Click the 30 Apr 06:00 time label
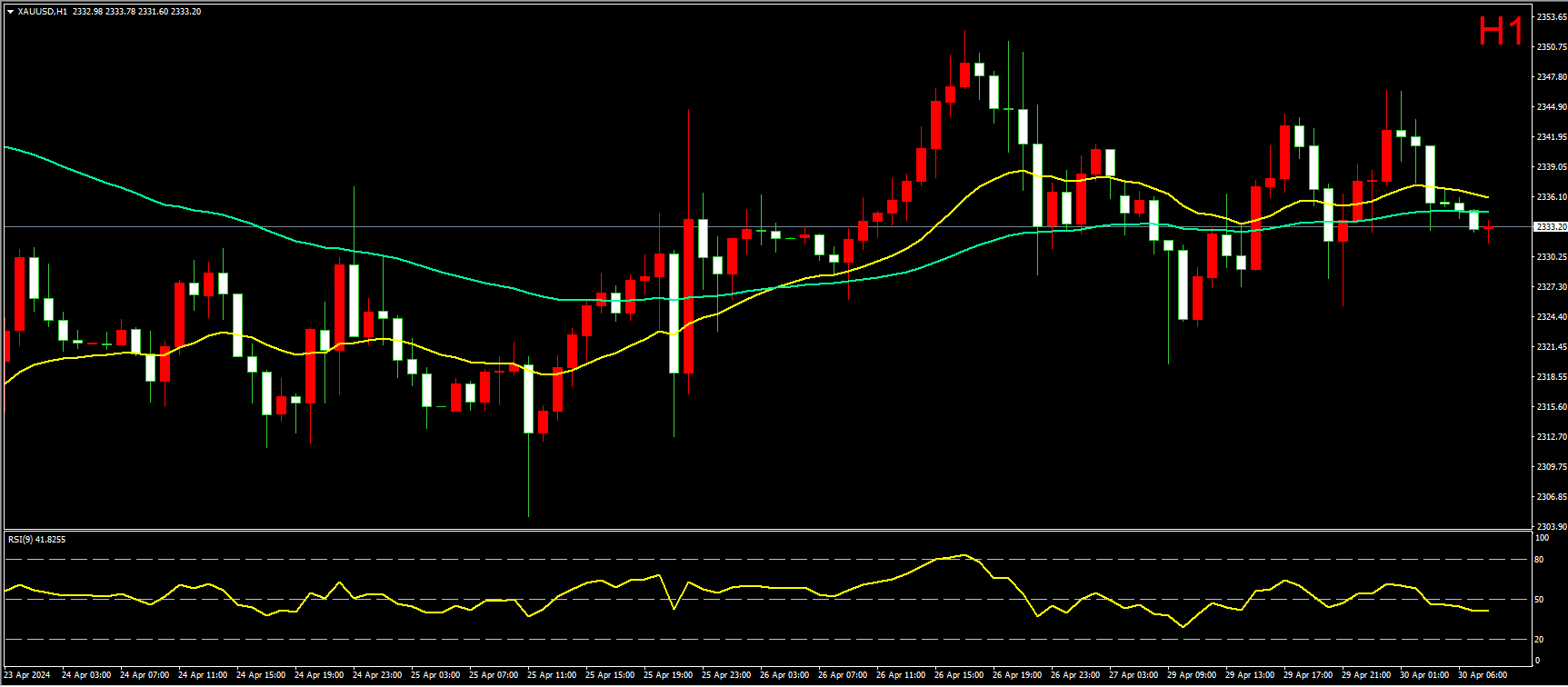The height and width of the screenshot is (687, 1568). coord(1483,675)
